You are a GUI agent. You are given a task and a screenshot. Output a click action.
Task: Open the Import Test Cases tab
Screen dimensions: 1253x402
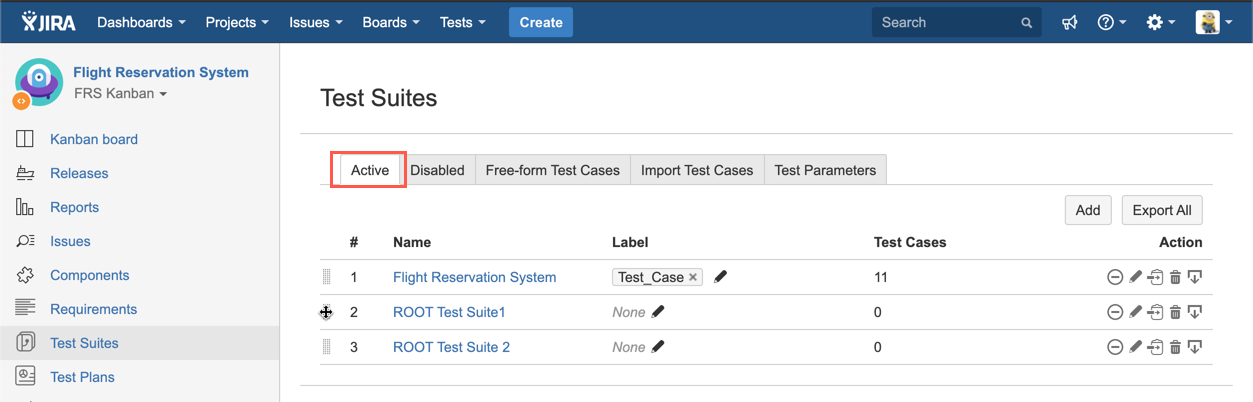tap(697, 170)
